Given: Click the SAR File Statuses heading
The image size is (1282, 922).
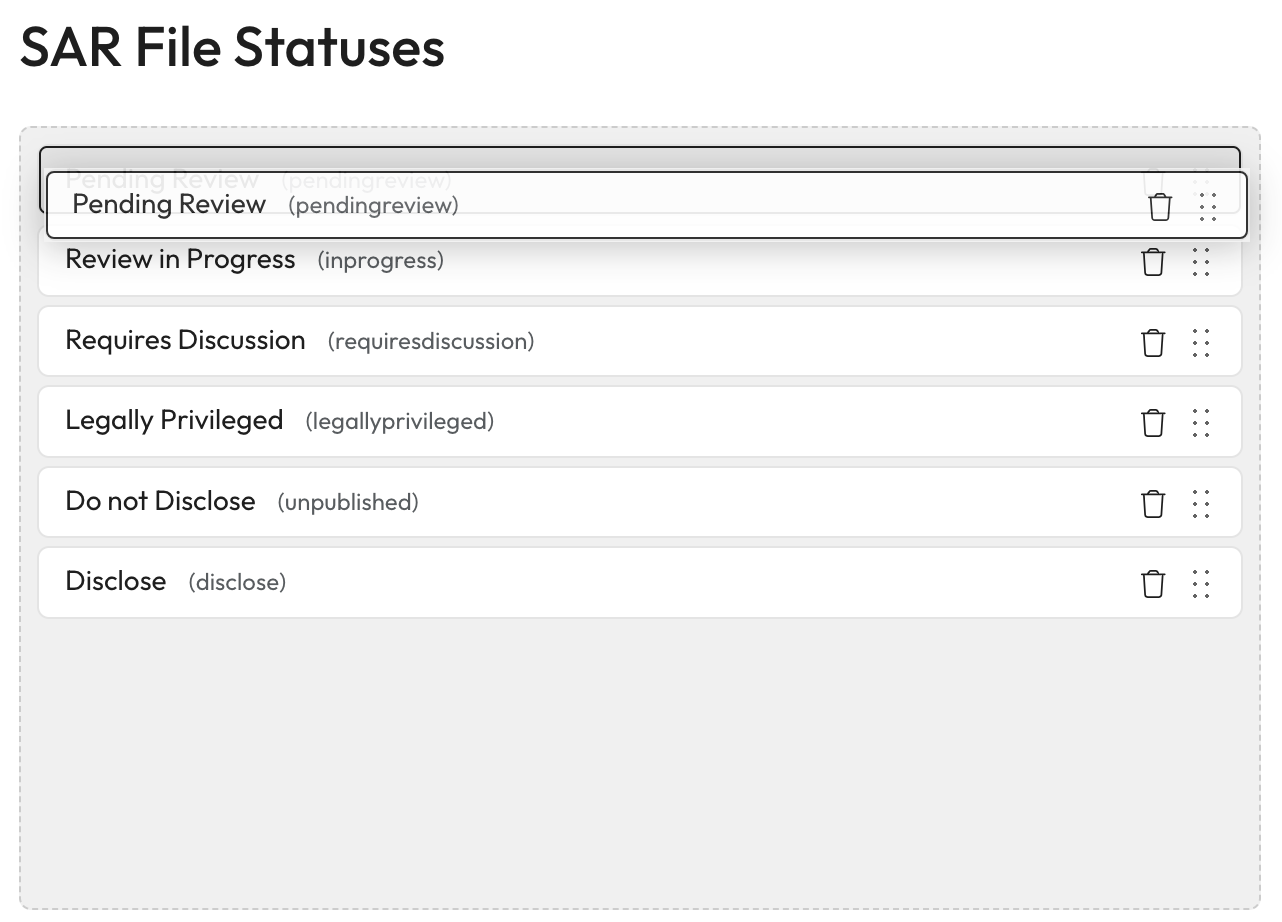Looking at the screenshot, I should 232,48.
